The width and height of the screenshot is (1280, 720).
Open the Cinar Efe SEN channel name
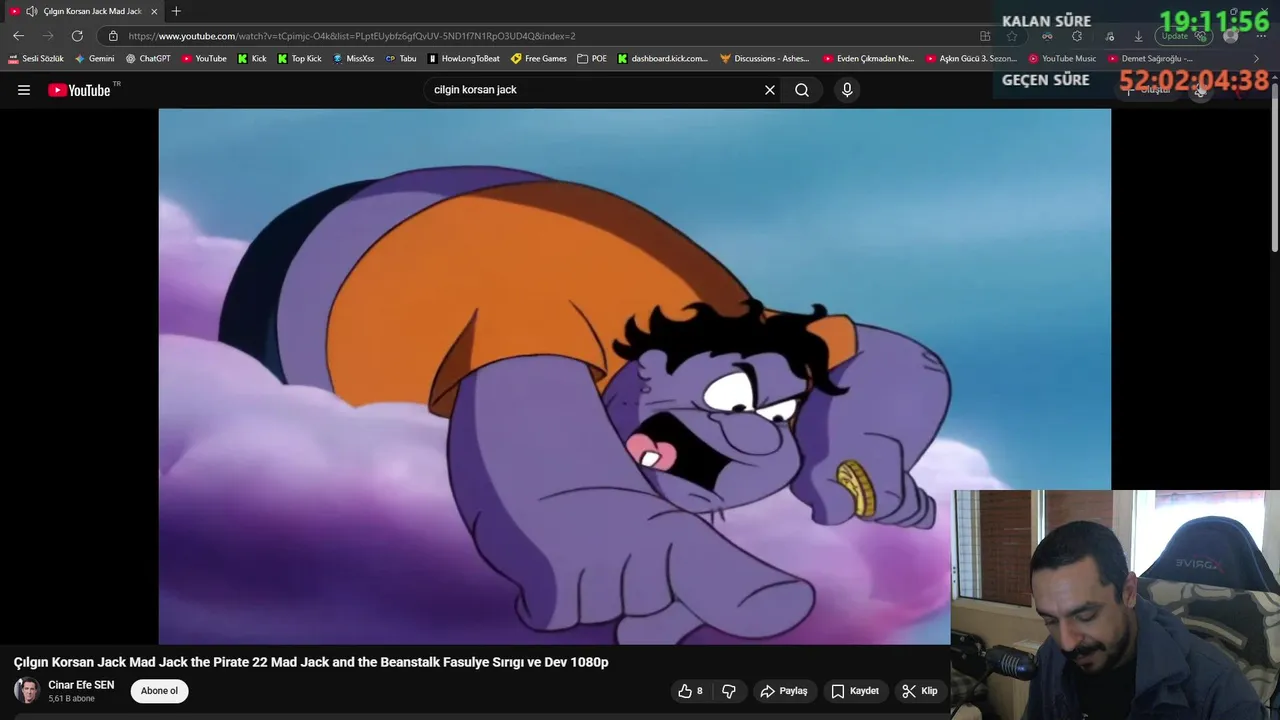81,685
